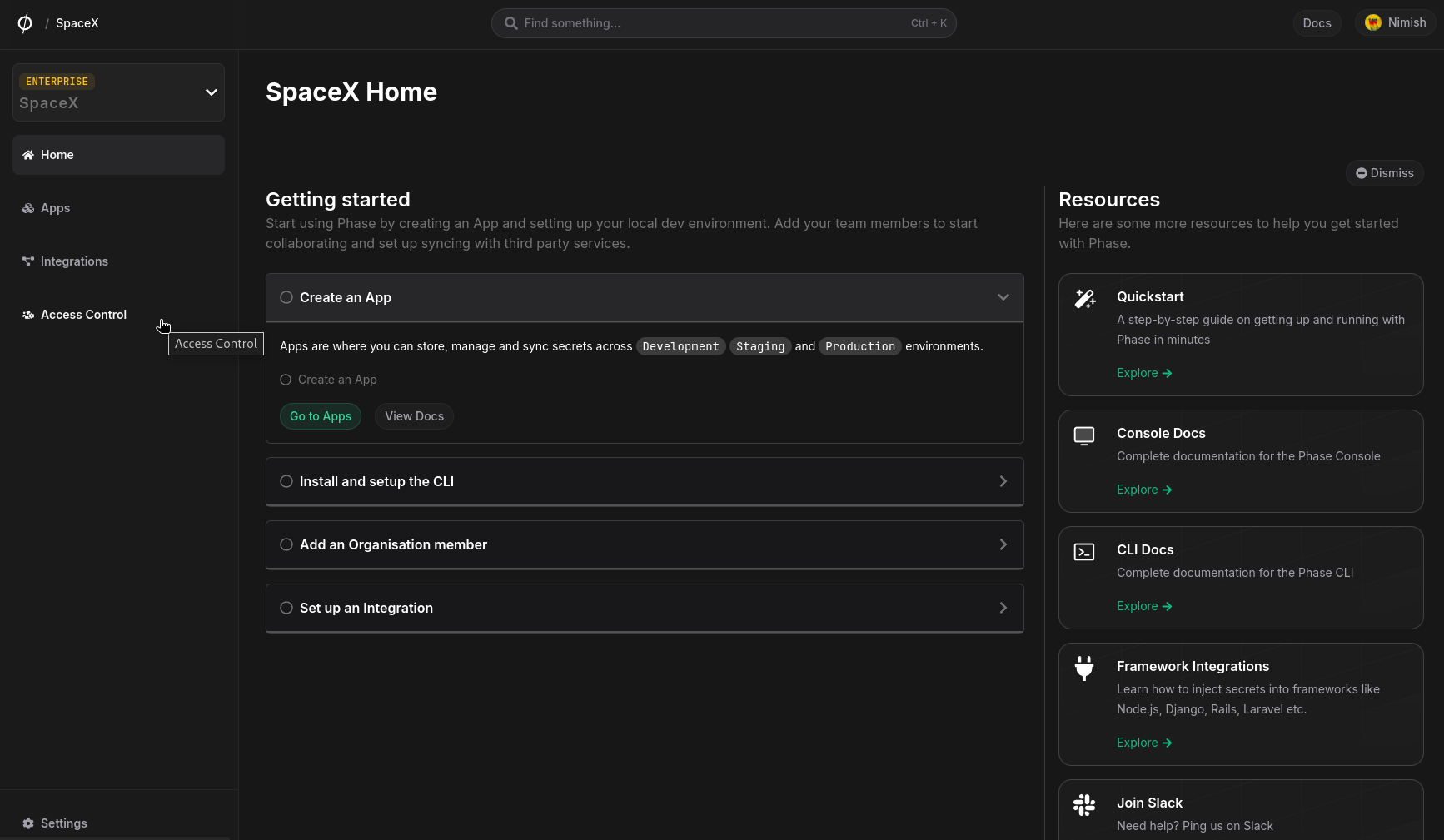Click the Framework Integrations Explore arrow icon

1168,743
